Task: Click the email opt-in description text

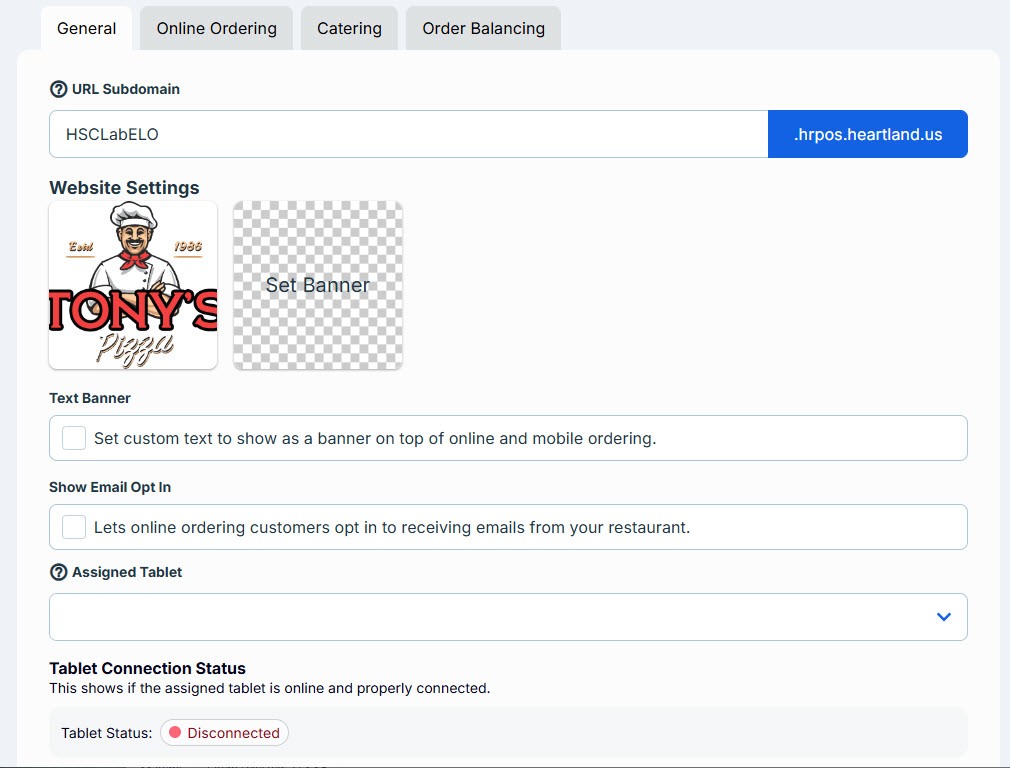Action: tap(392, 527)
